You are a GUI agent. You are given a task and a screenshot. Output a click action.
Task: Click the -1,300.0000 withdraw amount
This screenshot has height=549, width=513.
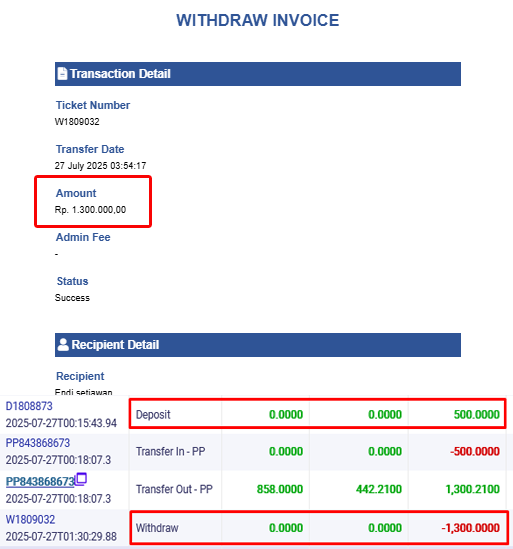[x=470, y=528]
